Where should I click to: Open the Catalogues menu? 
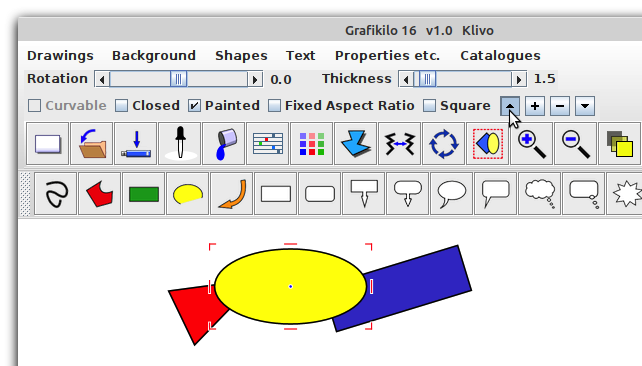click(x=500, y=55)
